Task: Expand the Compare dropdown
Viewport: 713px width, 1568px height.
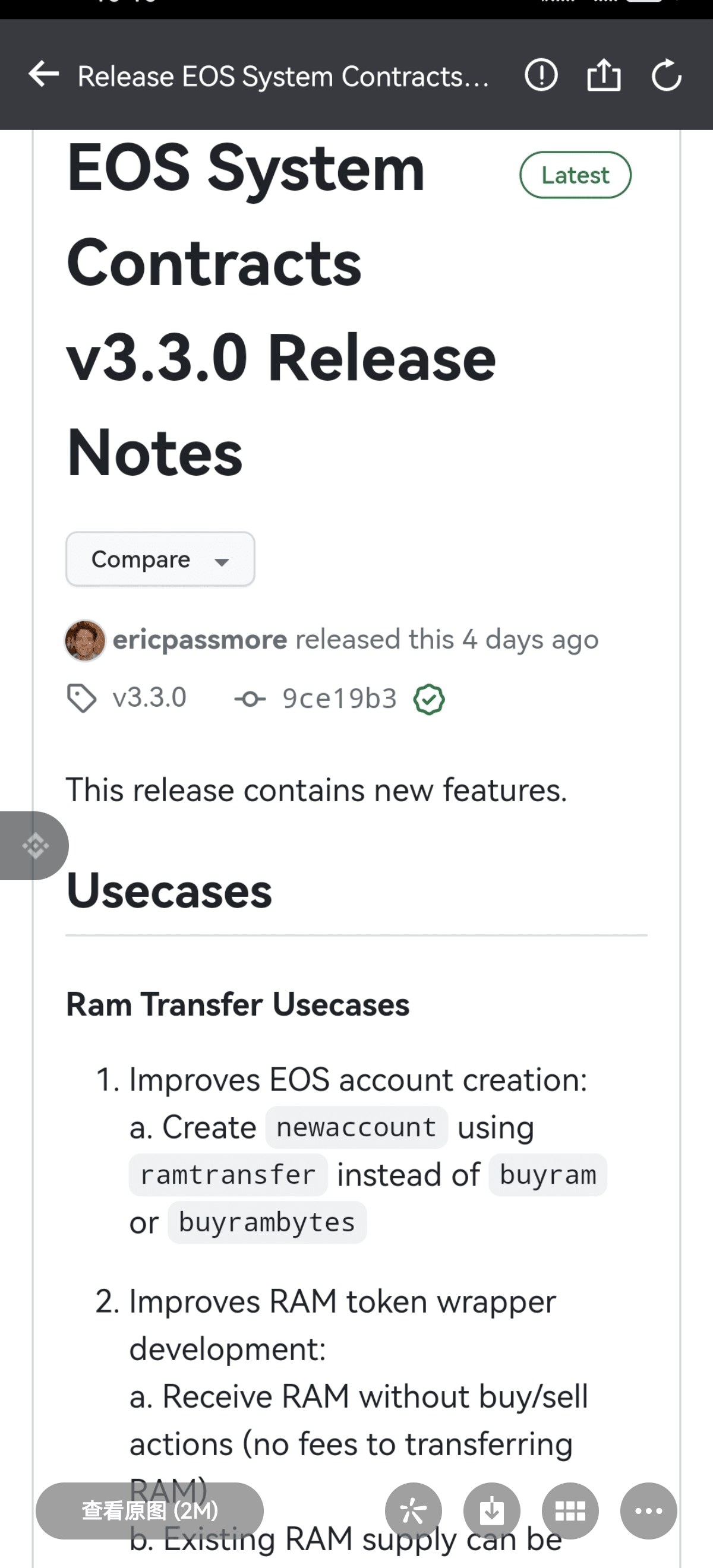Action: pyautogui.click(x=159, y=559)
